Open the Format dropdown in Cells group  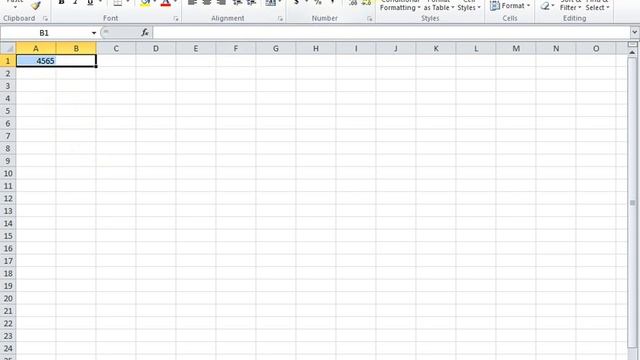point(510,6)
